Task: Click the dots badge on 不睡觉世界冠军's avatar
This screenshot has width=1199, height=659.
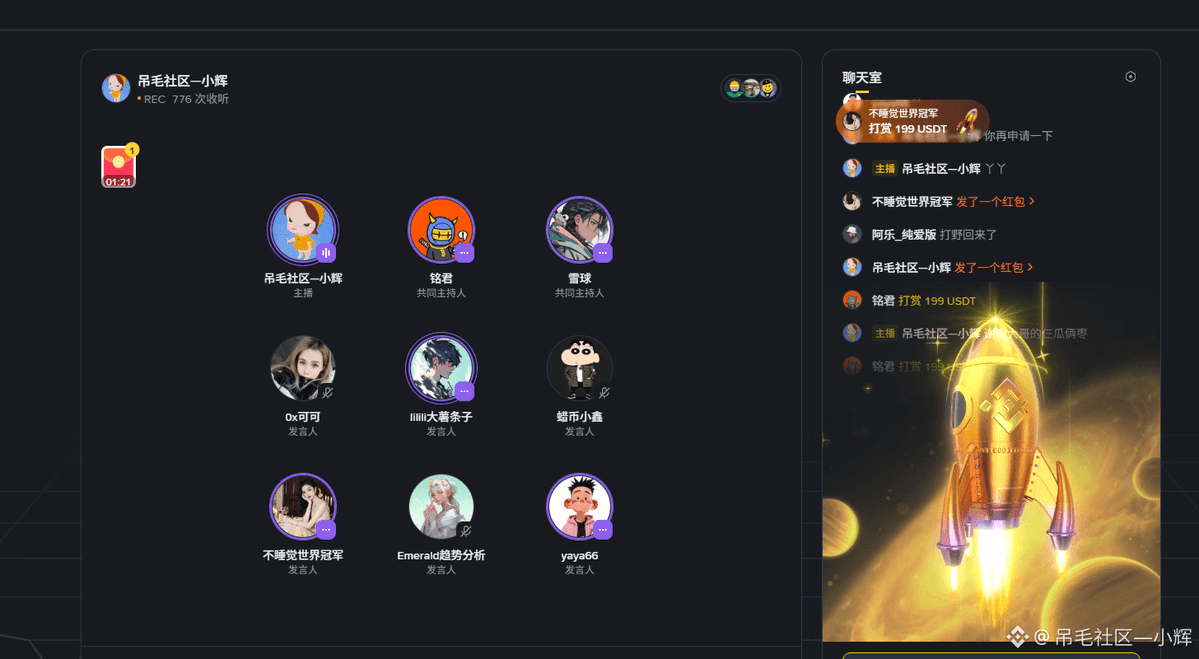Action: tap(326, 529)
